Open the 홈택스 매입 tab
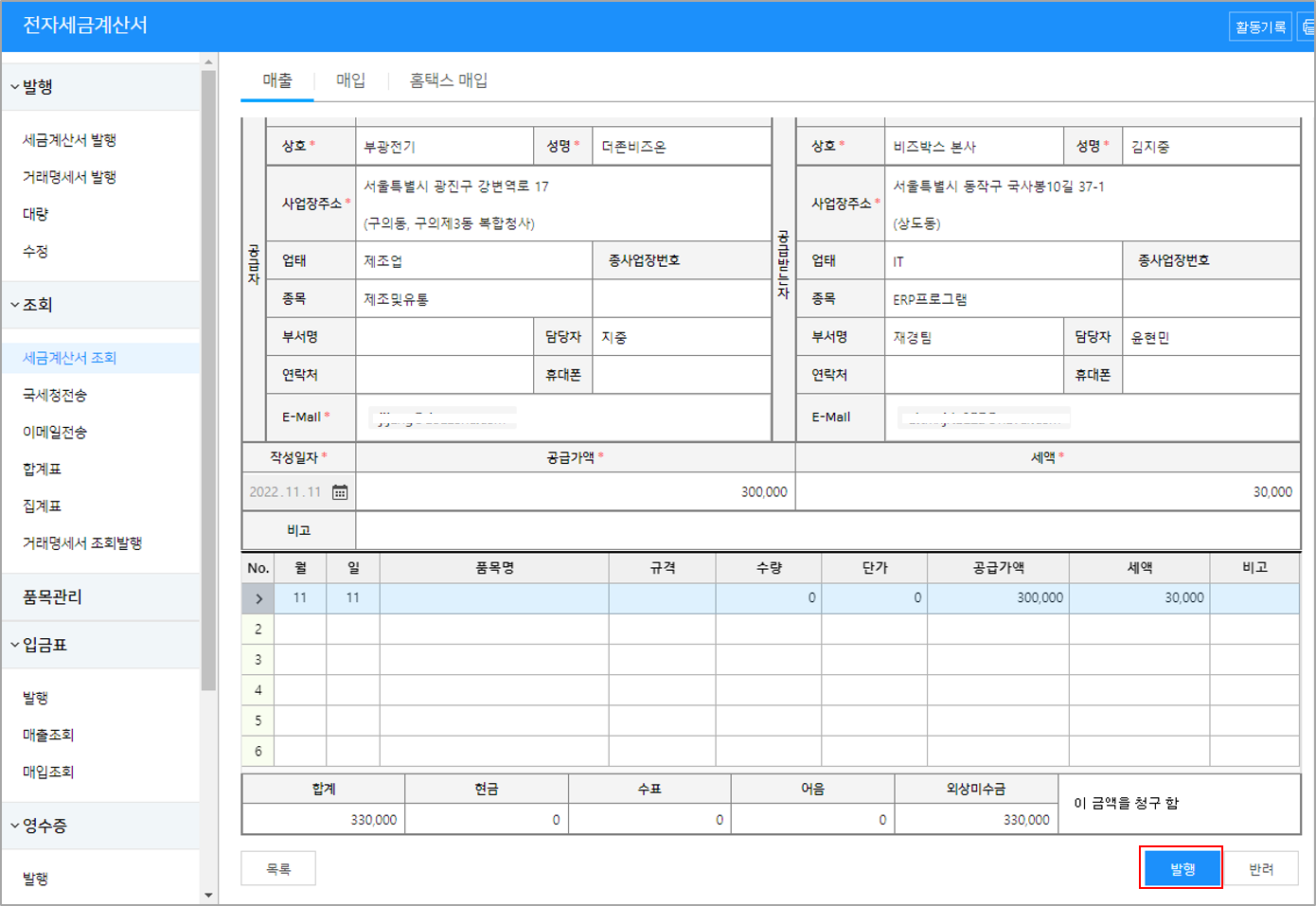 pyautogui.click(x=448, y=80)
